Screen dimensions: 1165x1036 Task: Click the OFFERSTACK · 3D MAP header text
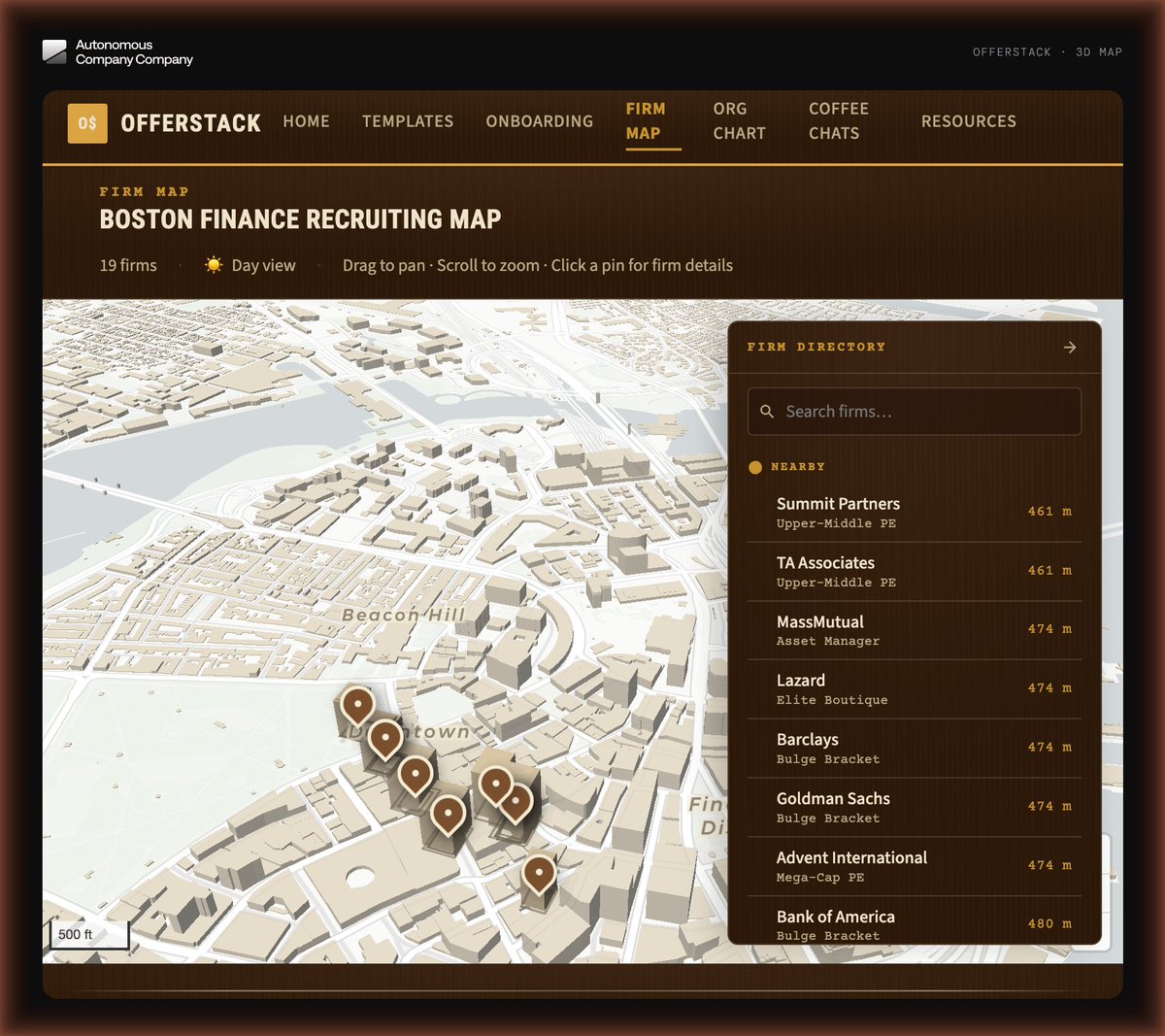(x=1048, y=52)
